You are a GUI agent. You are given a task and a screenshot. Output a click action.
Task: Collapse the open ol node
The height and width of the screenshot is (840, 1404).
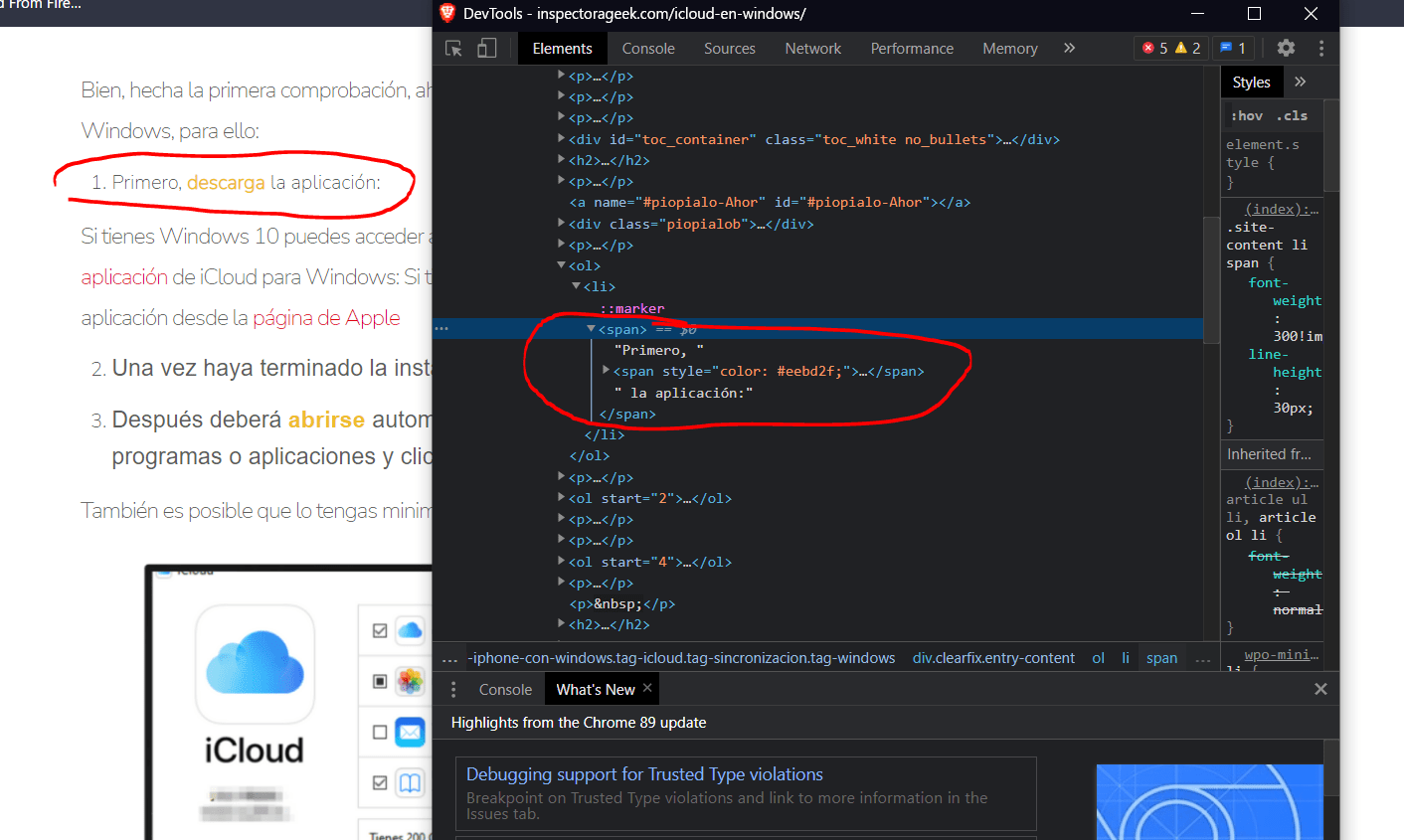[562, 265]
